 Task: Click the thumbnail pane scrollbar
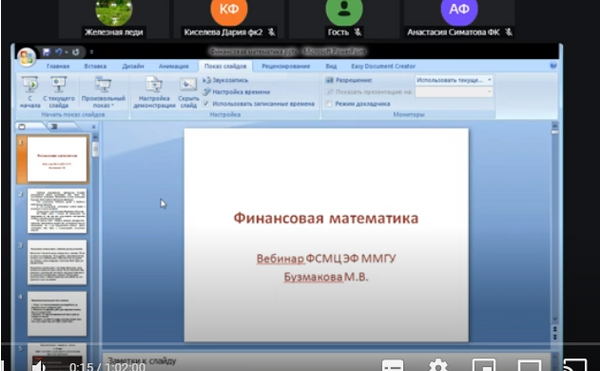[95, 149]
